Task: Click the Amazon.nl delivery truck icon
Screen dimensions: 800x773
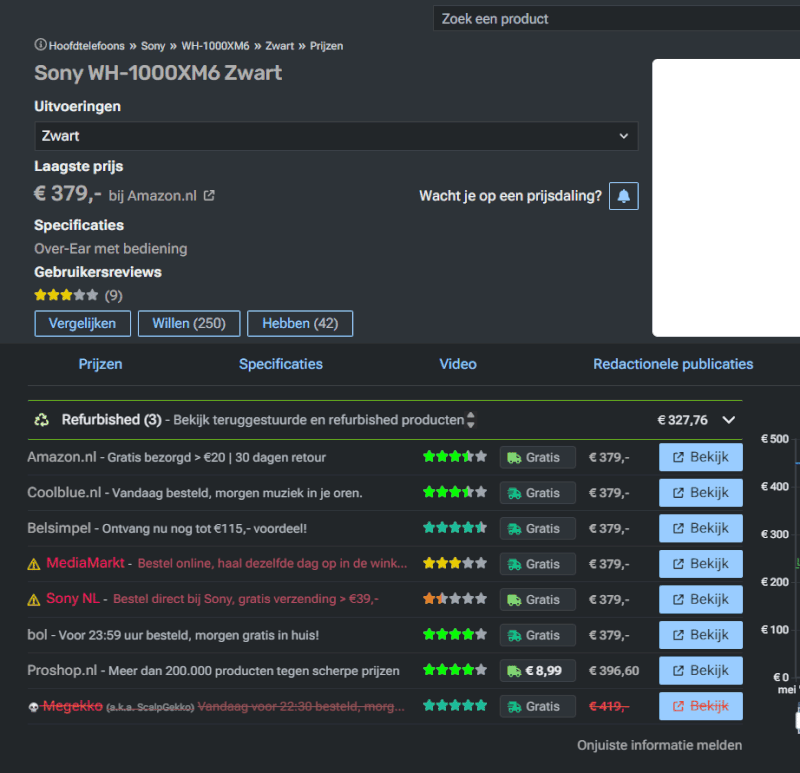Action: tap(514, 458)
